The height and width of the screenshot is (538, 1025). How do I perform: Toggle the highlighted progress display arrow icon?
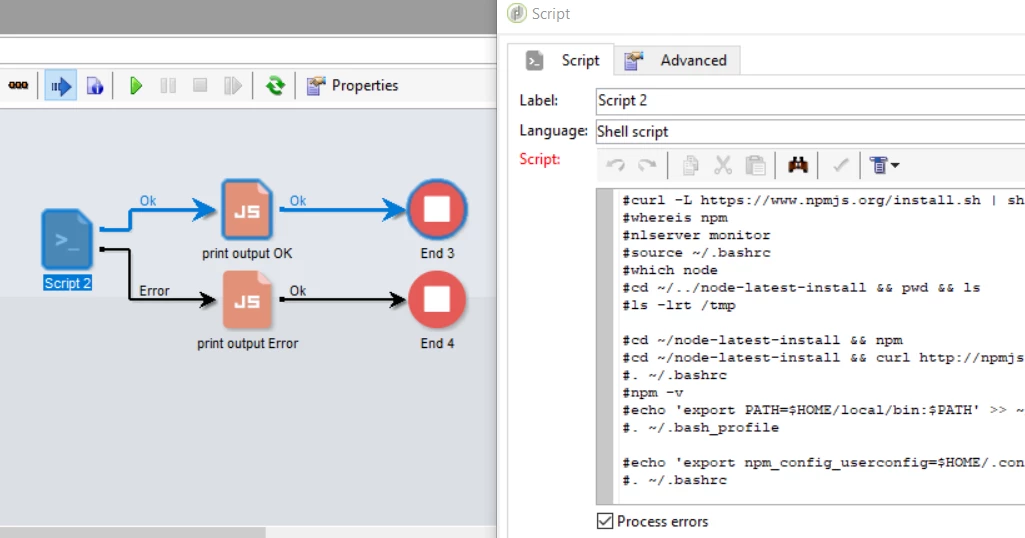[x=61, y=86]
